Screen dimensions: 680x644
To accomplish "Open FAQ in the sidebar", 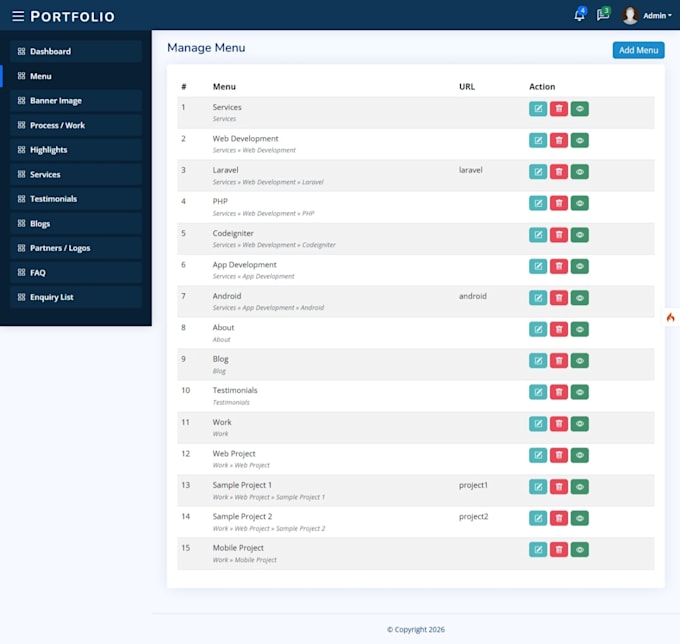I will click(76, 272).
